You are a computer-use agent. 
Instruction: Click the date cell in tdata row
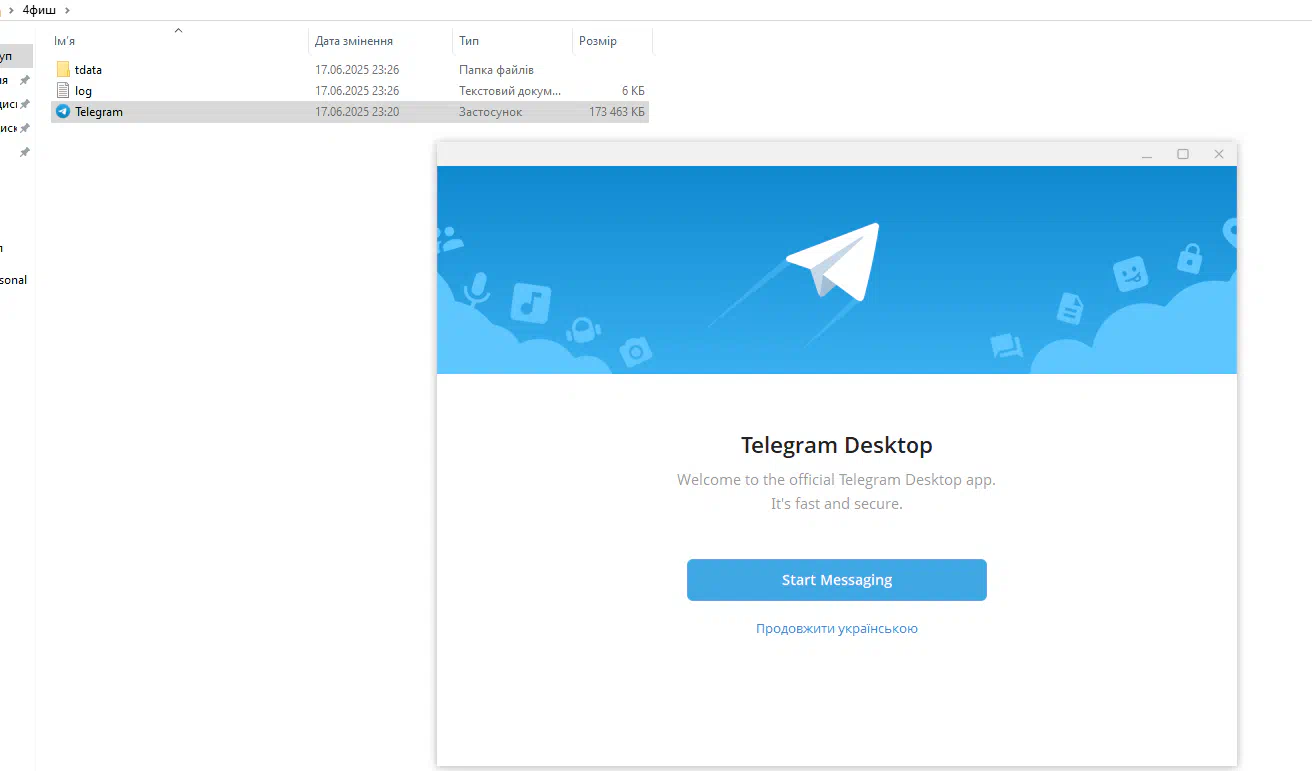(357, 70)
